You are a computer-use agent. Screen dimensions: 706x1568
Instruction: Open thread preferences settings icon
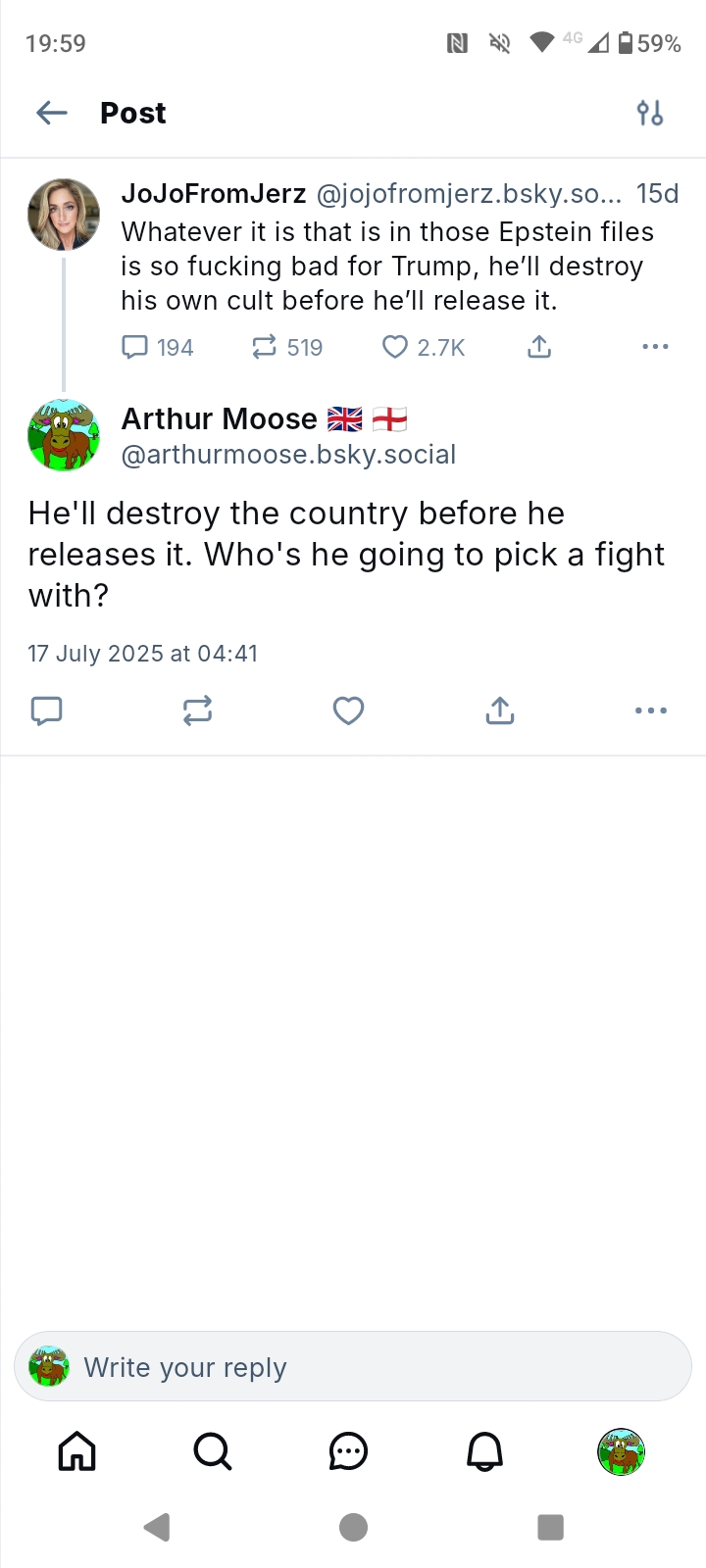point(650,114)
